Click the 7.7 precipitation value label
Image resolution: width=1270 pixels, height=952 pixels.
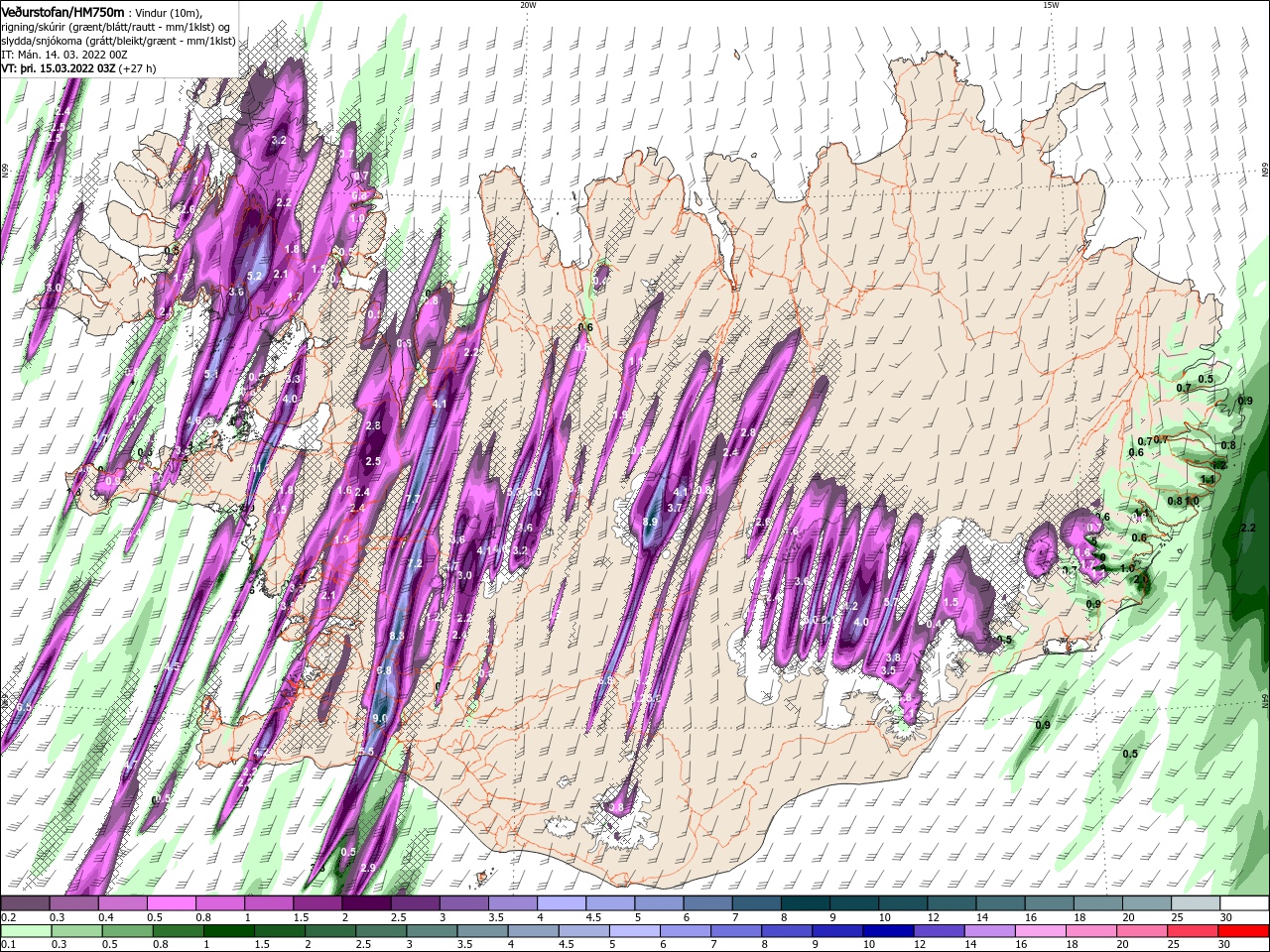click(x=414, y=499)
